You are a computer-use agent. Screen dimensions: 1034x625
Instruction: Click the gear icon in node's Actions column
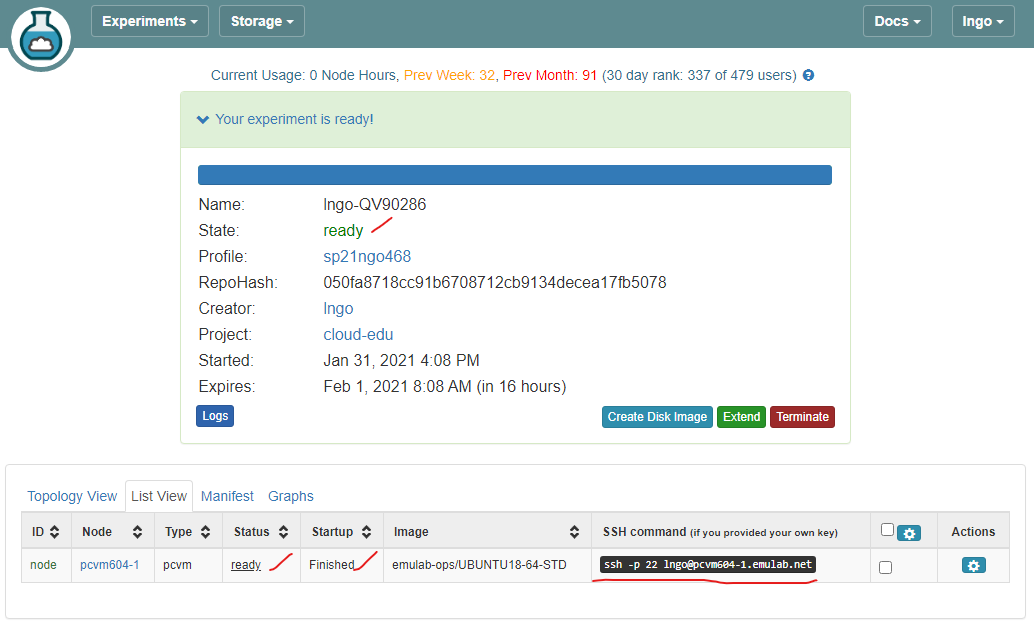972,565
